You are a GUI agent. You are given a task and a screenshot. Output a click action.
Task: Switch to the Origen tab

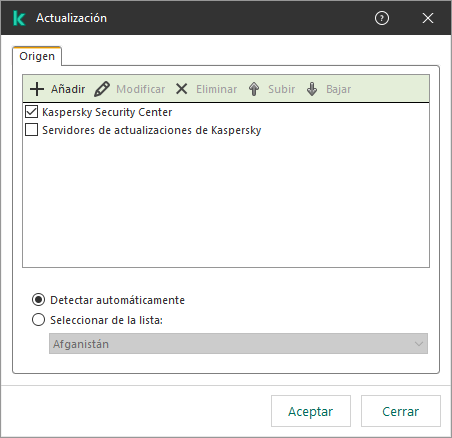coord(37,56)
